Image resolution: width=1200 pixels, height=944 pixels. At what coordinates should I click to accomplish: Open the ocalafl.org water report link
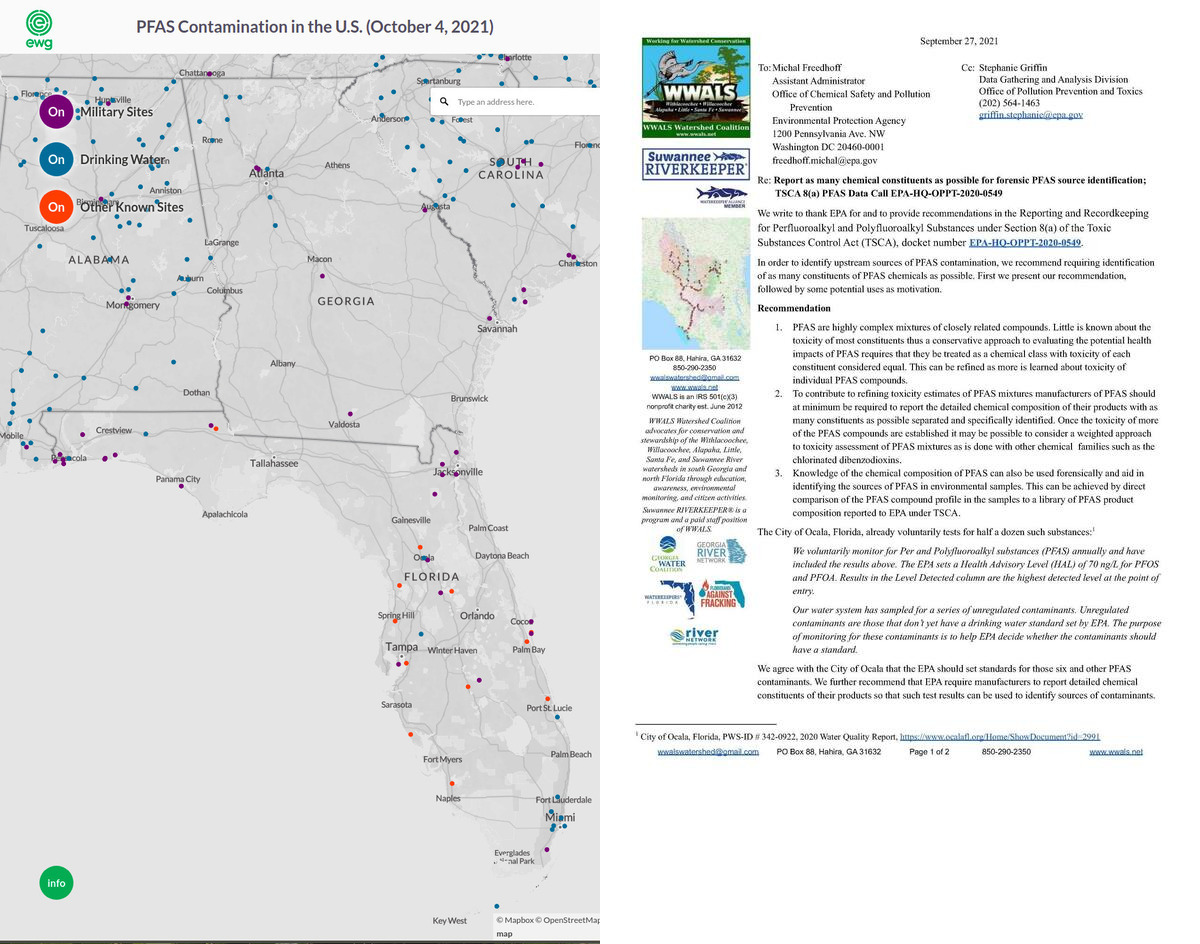(x=1000, y=736)
